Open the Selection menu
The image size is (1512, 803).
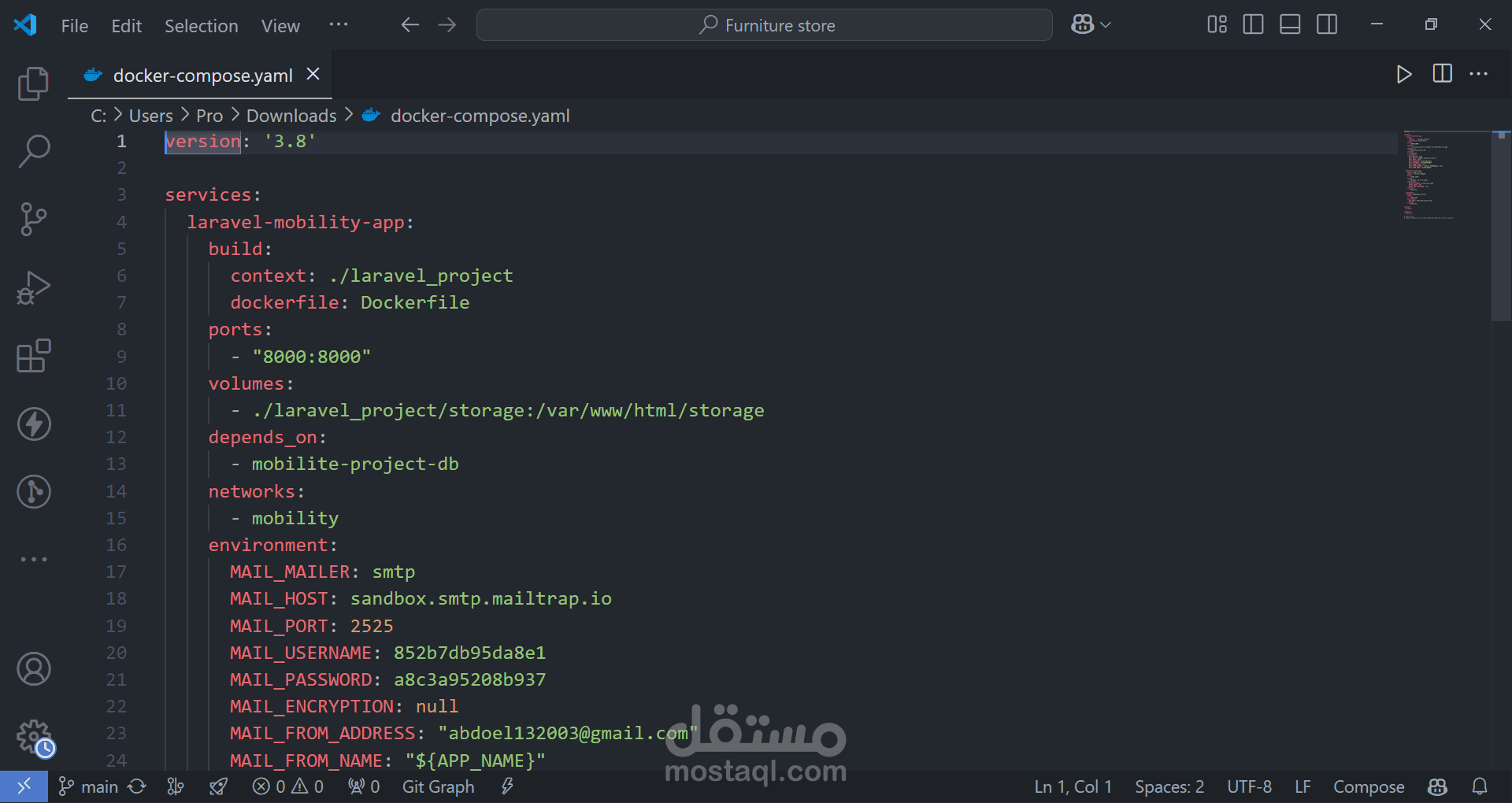pos(201,26)
